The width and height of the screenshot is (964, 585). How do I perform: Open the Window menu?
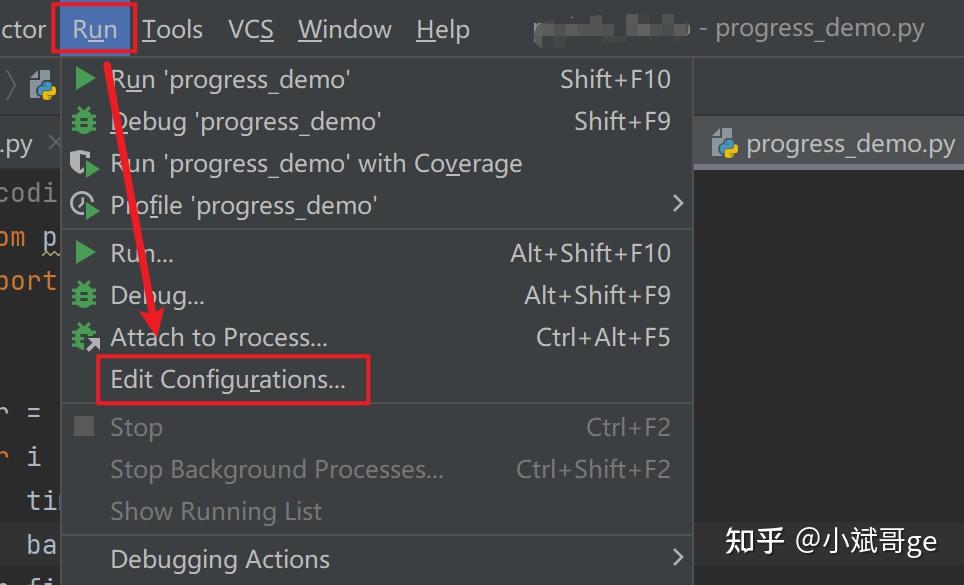tap(344, 29)
